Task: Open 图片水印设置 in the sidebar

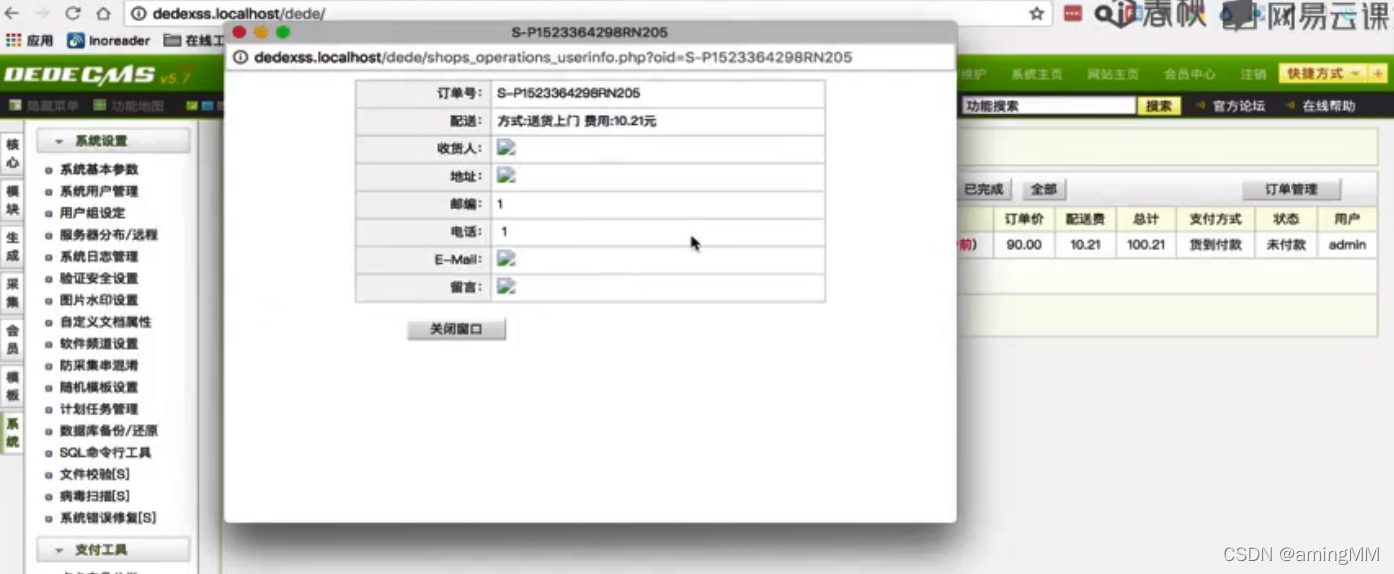Action: (x=98, y=300)
